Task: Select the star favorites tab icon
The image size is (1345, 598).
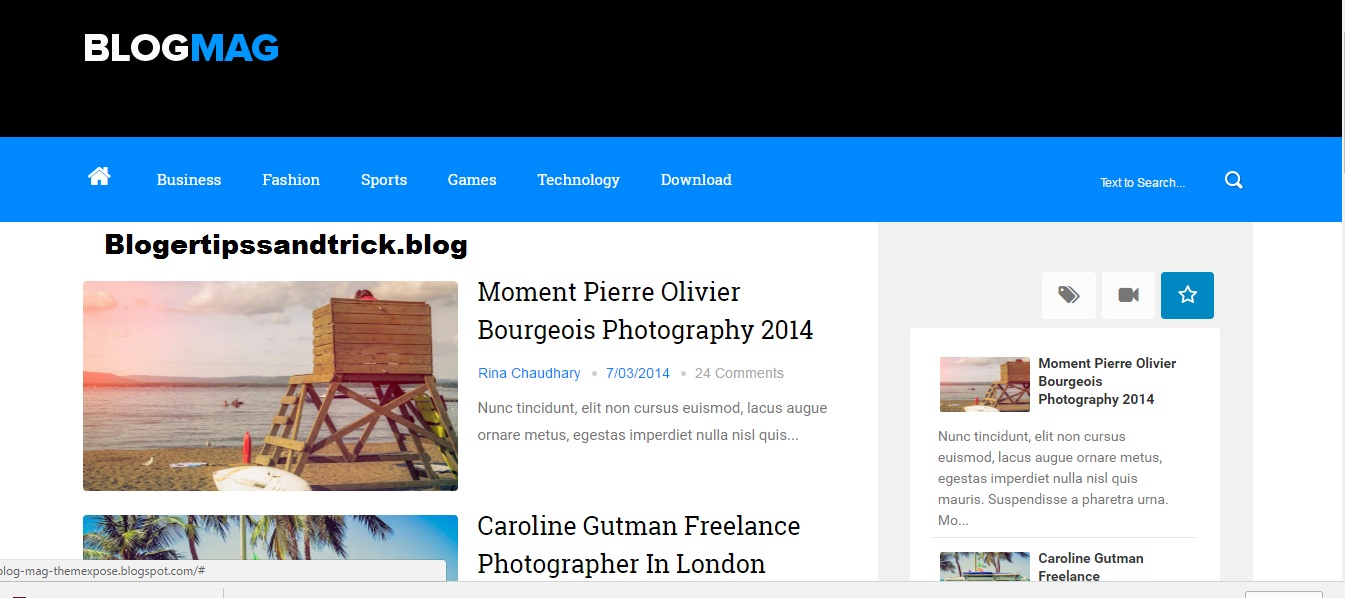Action: point(1187,295)
